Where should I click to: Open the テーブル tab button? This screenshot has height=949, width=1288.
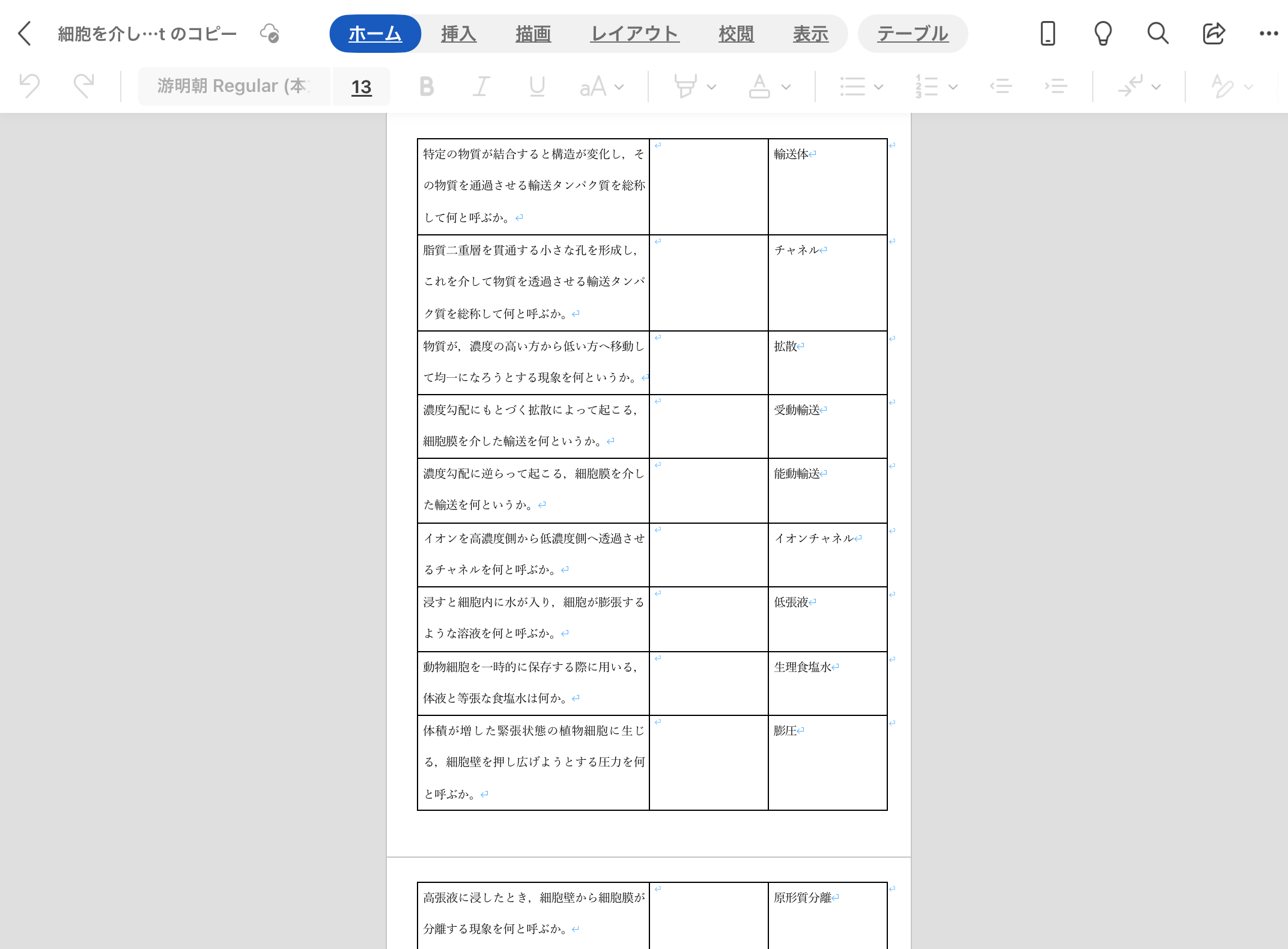click(912, 34)
